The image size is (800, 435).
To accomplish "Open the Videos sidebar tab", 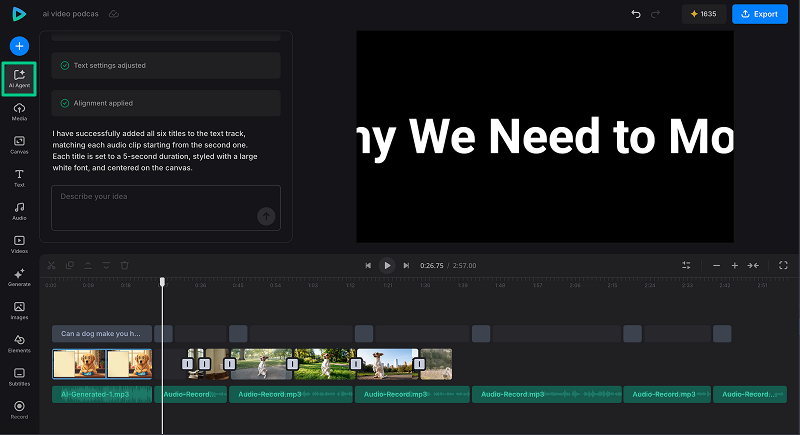I will (x=19, y=244).
